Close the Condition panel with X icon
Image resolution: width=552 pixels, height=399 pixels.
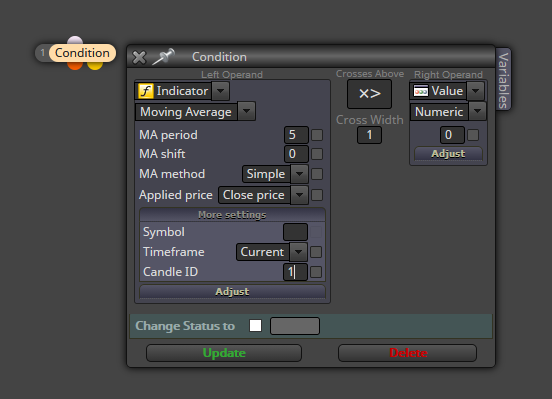point(139,57)
